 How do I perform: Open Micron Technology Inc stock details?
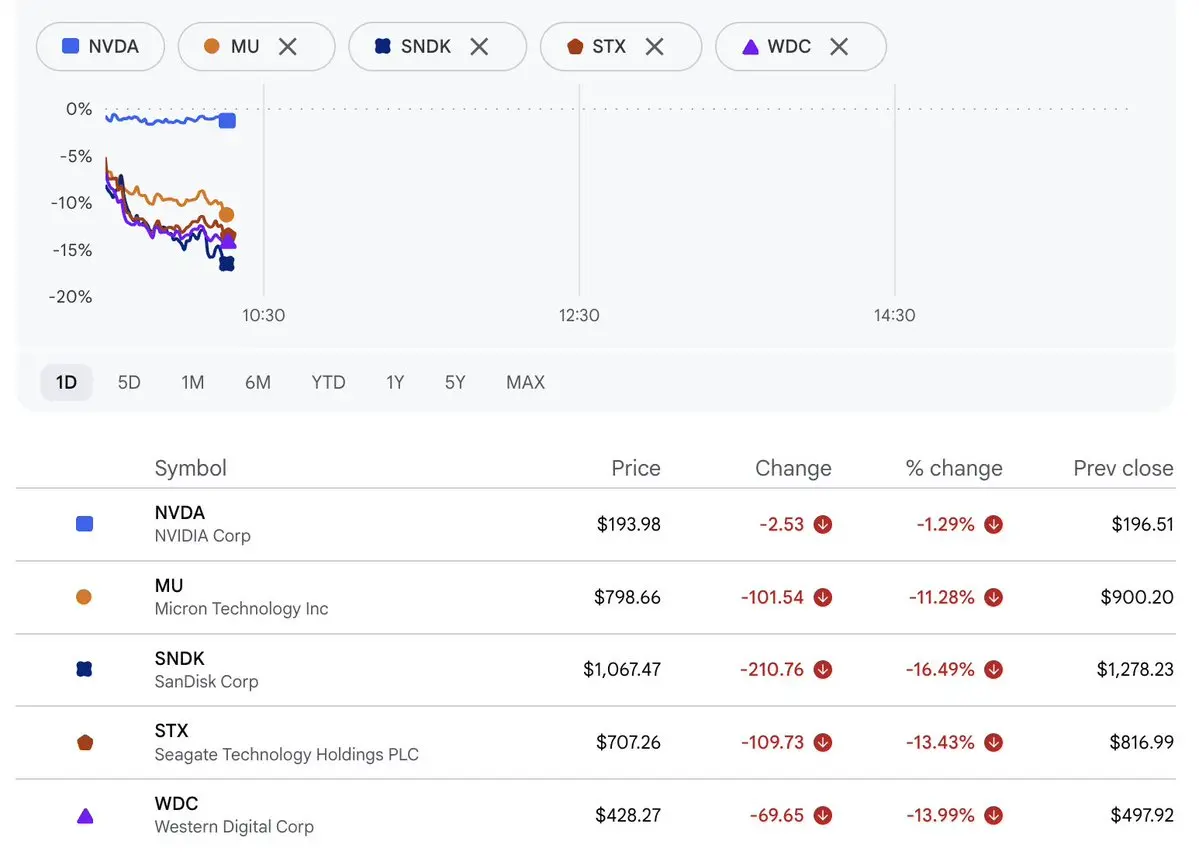[596, 597]
